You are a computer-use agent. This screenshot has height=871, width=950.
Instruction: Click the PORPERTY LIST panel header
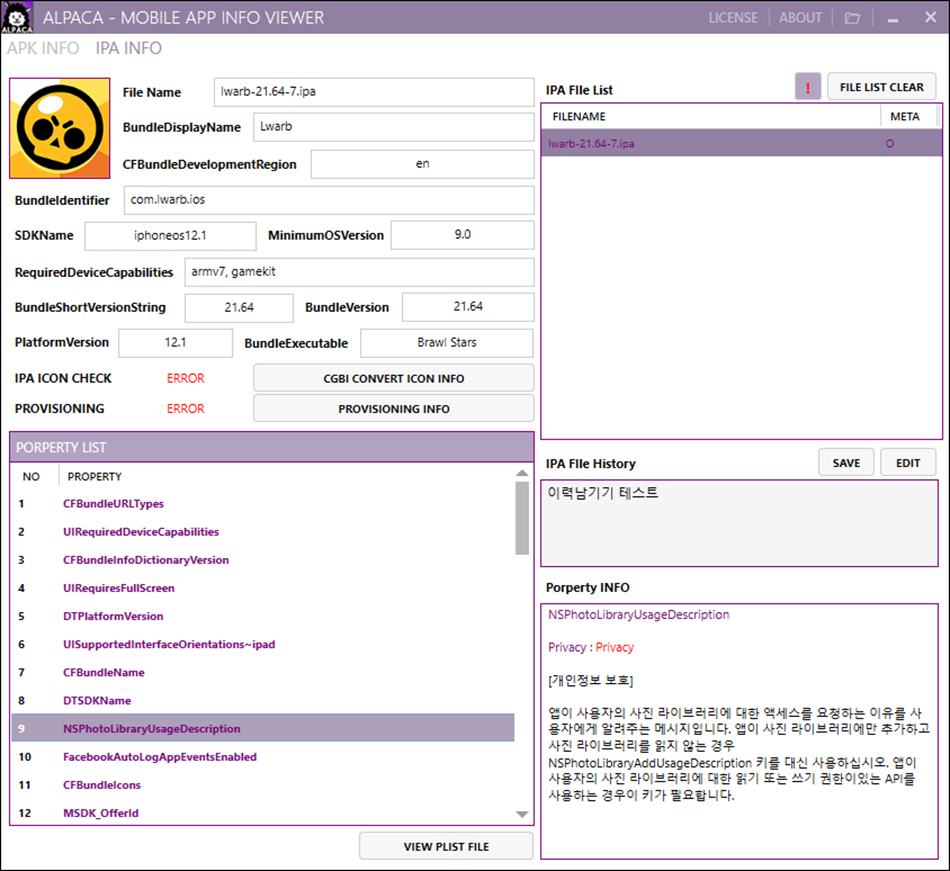(x=271, y=447)
